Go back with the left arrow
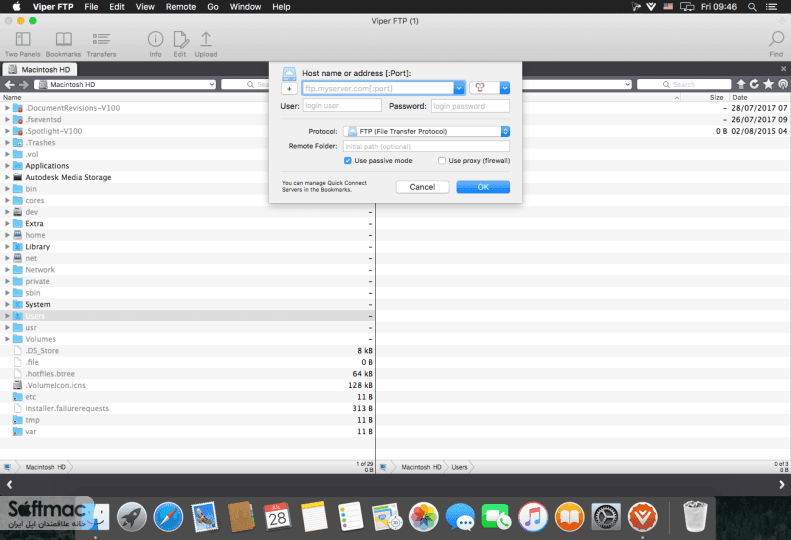 click(x=10, y=84)
